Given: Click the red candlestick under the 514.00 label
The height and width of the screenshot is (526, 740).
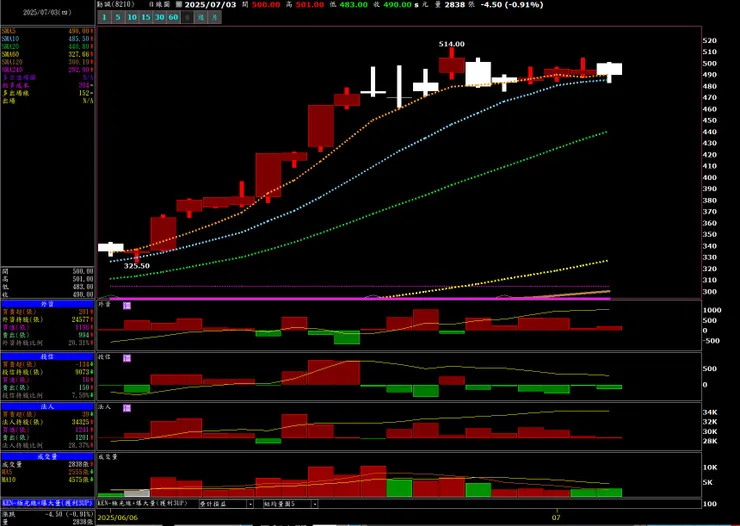Looking at the screenshot, I should [452, 65].
